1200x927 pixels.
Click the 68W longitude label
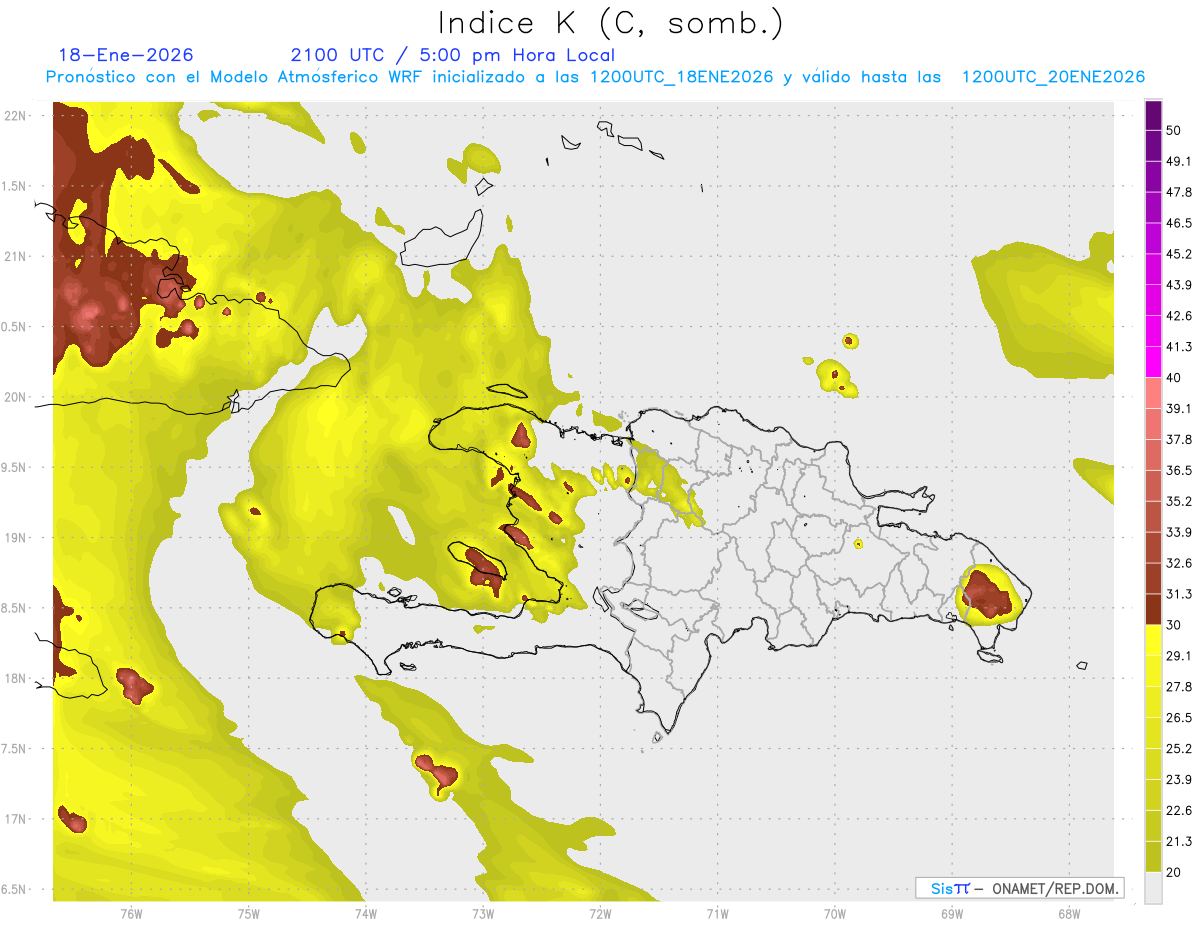point(1069,914)
